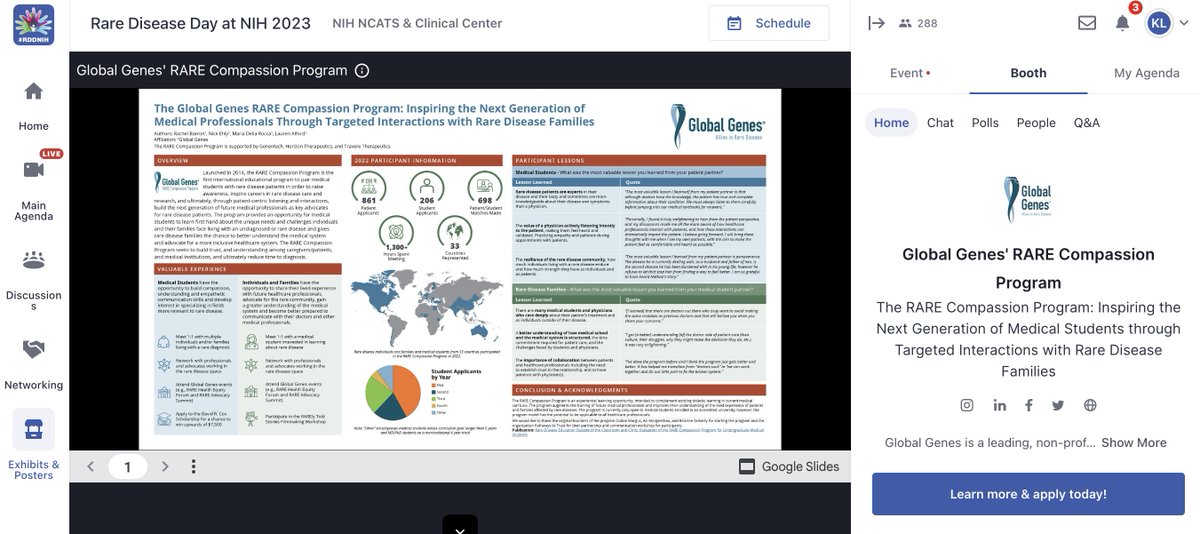Click Learn more & apply today! button

[x=1028, y=494]
